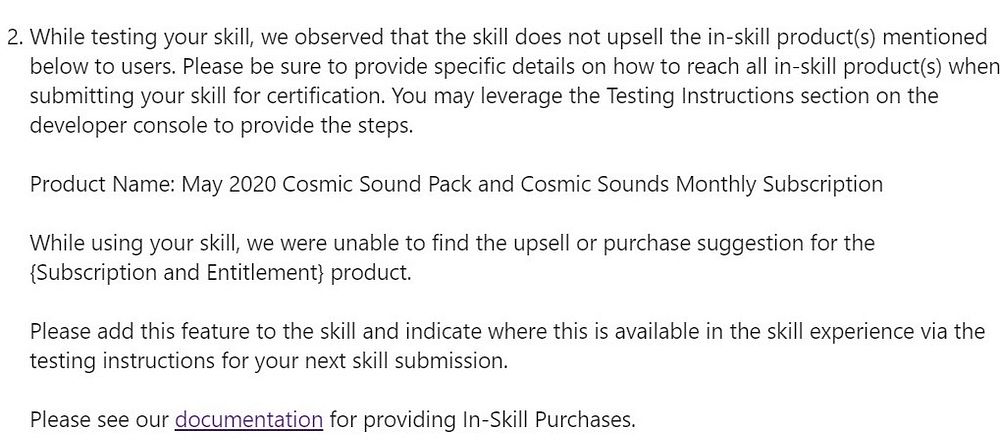The height and width of the screenshot is (445, 1000).
Task: Click 'Cosmic Sounds Monthly Subscription' product text
Action: coord(702,184)
